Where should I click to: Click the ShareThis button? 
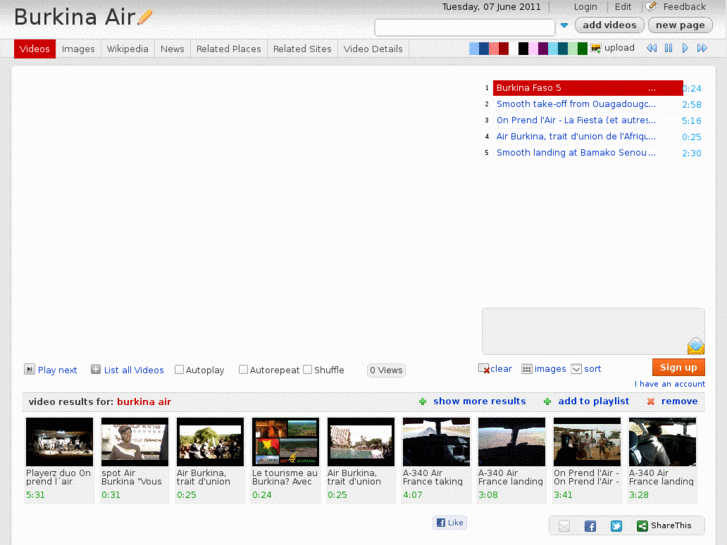664,526
